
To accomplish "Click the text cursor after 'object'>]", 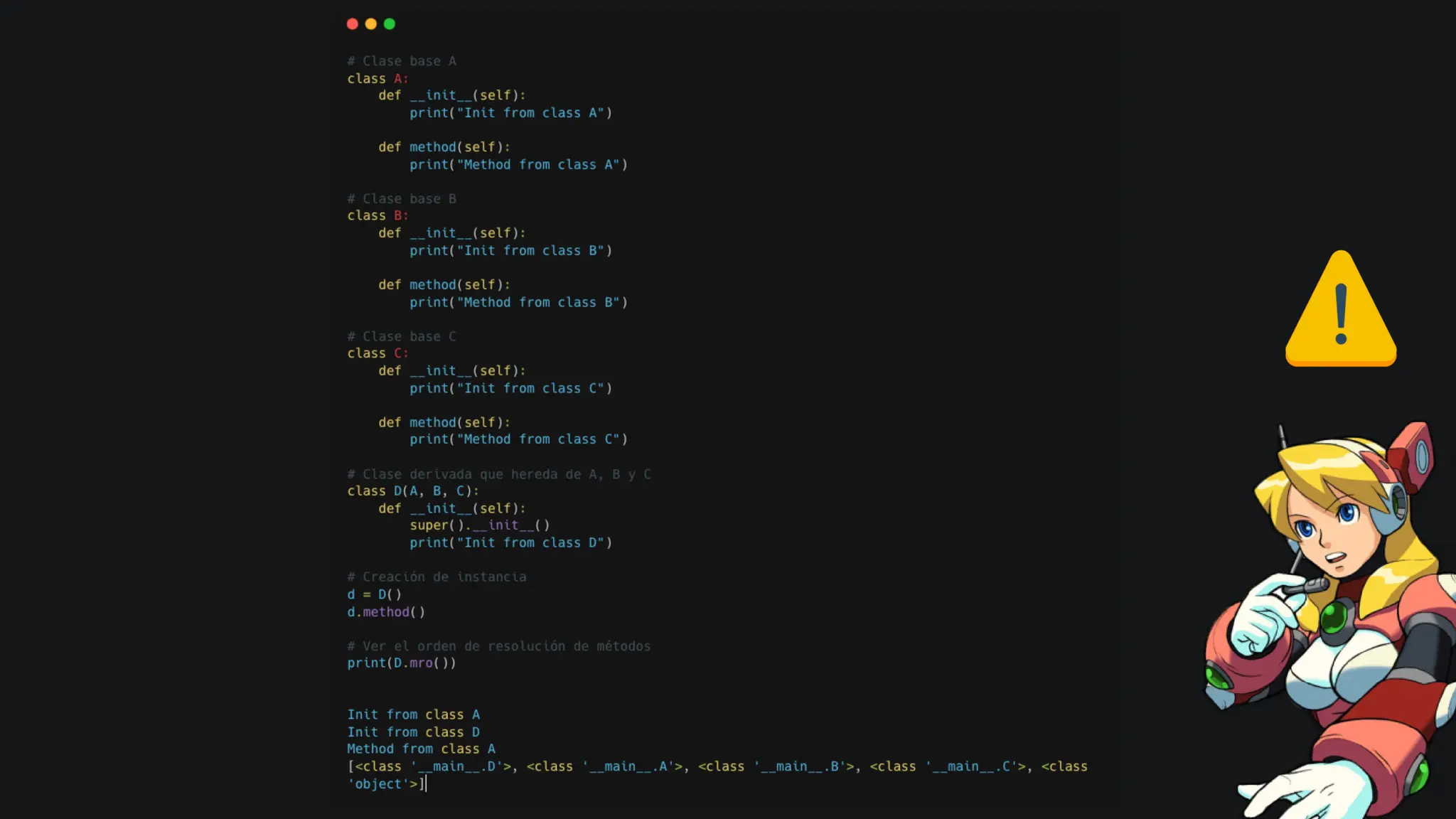I will point(425,784).
